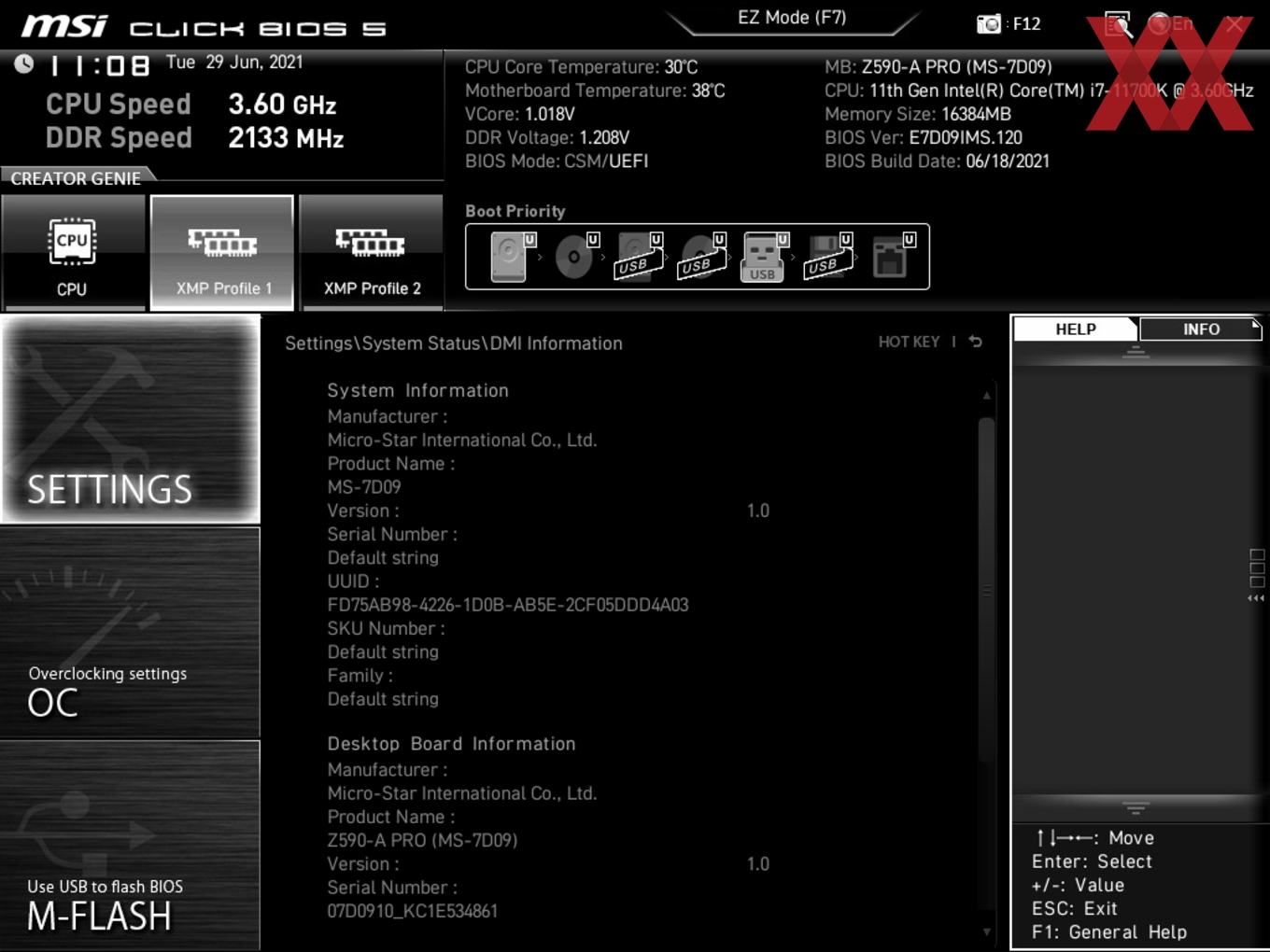Select board product name Z590-A PRO (MS-7D09)
The image size is (1270, 952).
[422, 840]
